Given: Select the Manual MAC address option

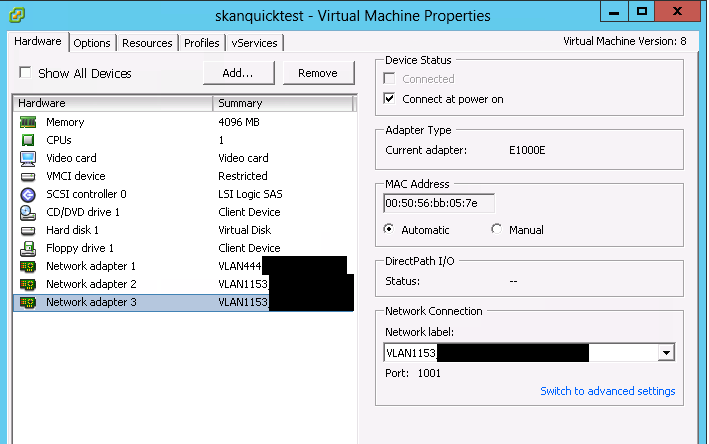Looking at the screenshot, I should tap(497, 229).
